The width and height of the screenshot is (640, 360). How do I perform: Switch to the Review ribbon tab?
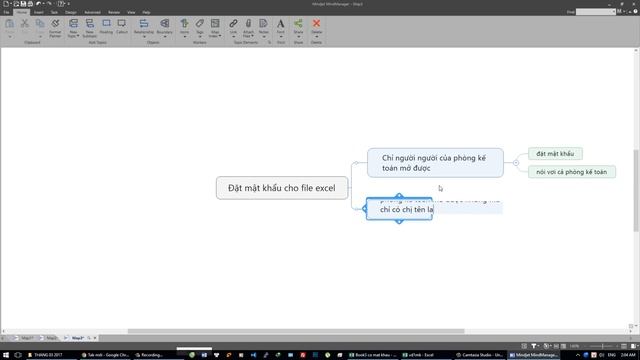(x=114, y=12)
